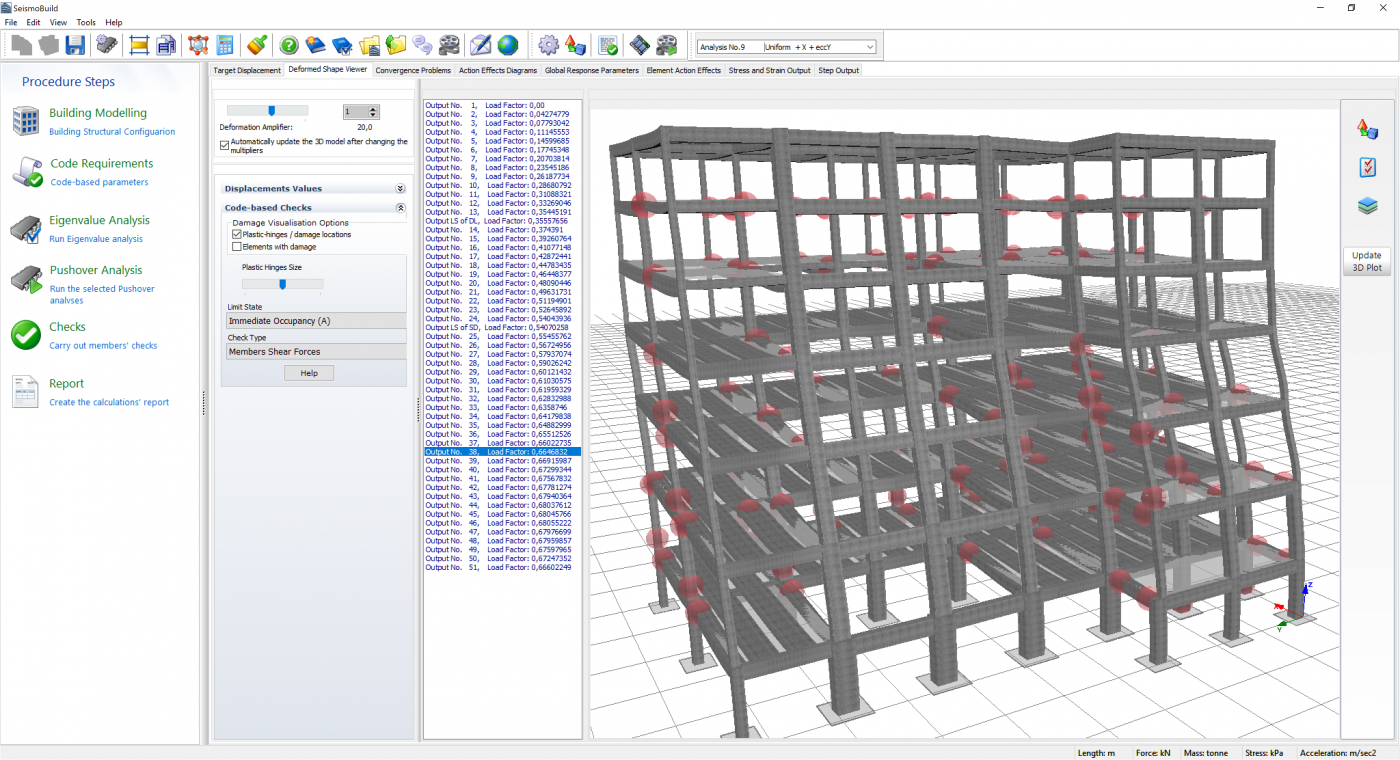Open the Help menu
The image size is (1400, 760).
click(x=114, y=22)
